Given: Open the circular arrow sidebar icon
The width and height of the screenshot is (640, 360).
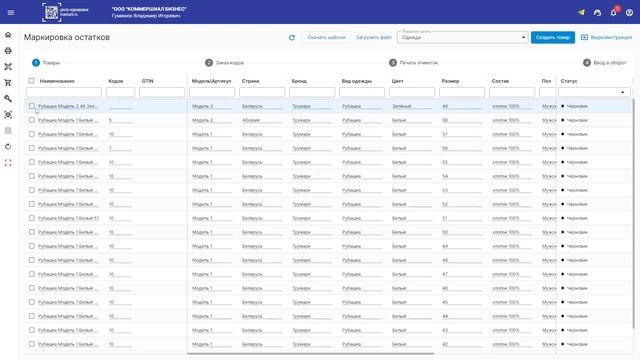Looking at the screenshot, I should click(x=8, y=147).
